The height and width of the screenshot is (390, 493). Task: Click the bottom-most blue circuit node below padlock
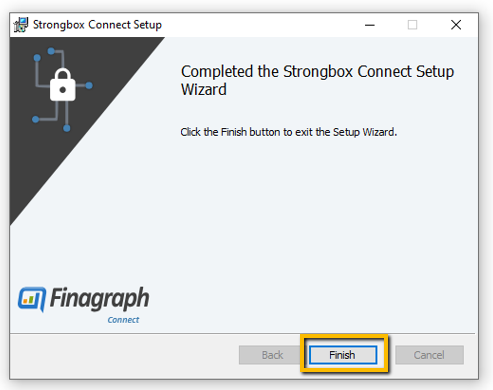[67, 128]
